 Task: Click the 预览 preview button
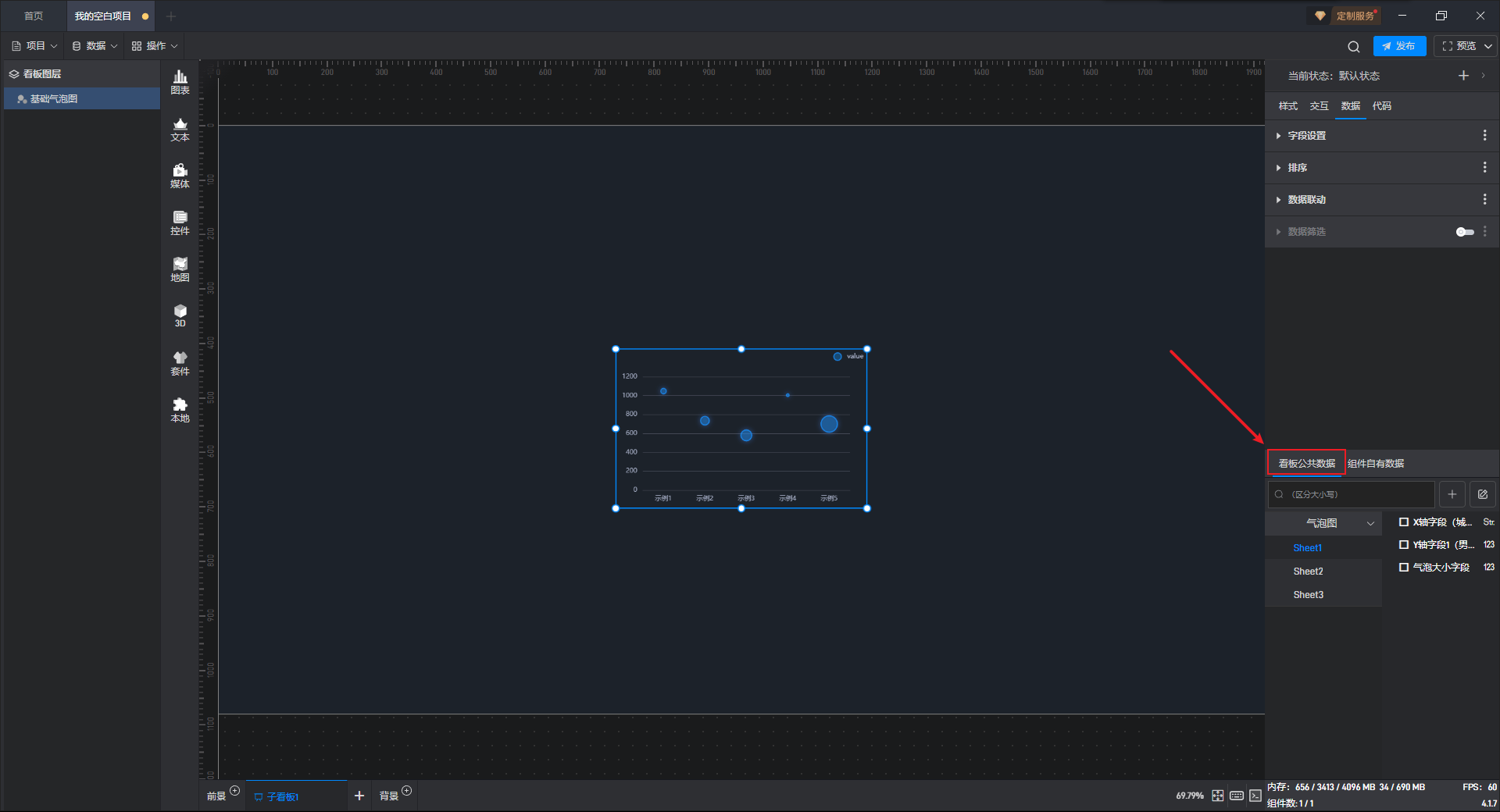pos(1459,46)
